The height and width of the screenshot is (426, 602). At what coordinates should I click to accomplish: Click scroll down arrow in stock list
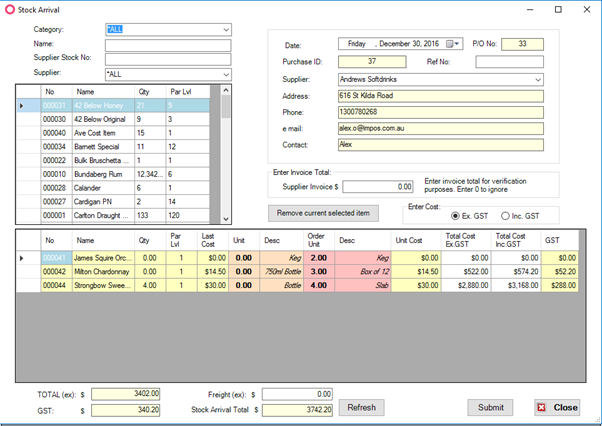pyautogui.click(x=226, y=219)
